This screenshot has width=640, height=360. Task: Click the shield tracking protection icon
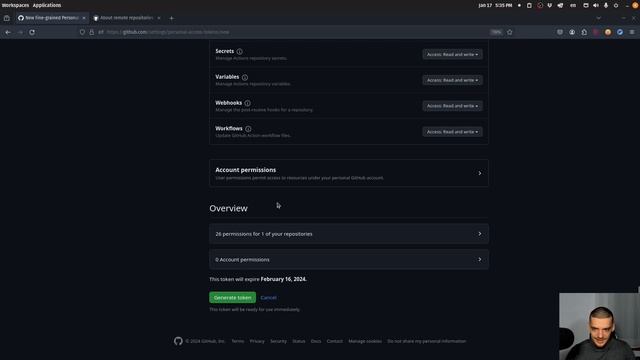[82, 32]
